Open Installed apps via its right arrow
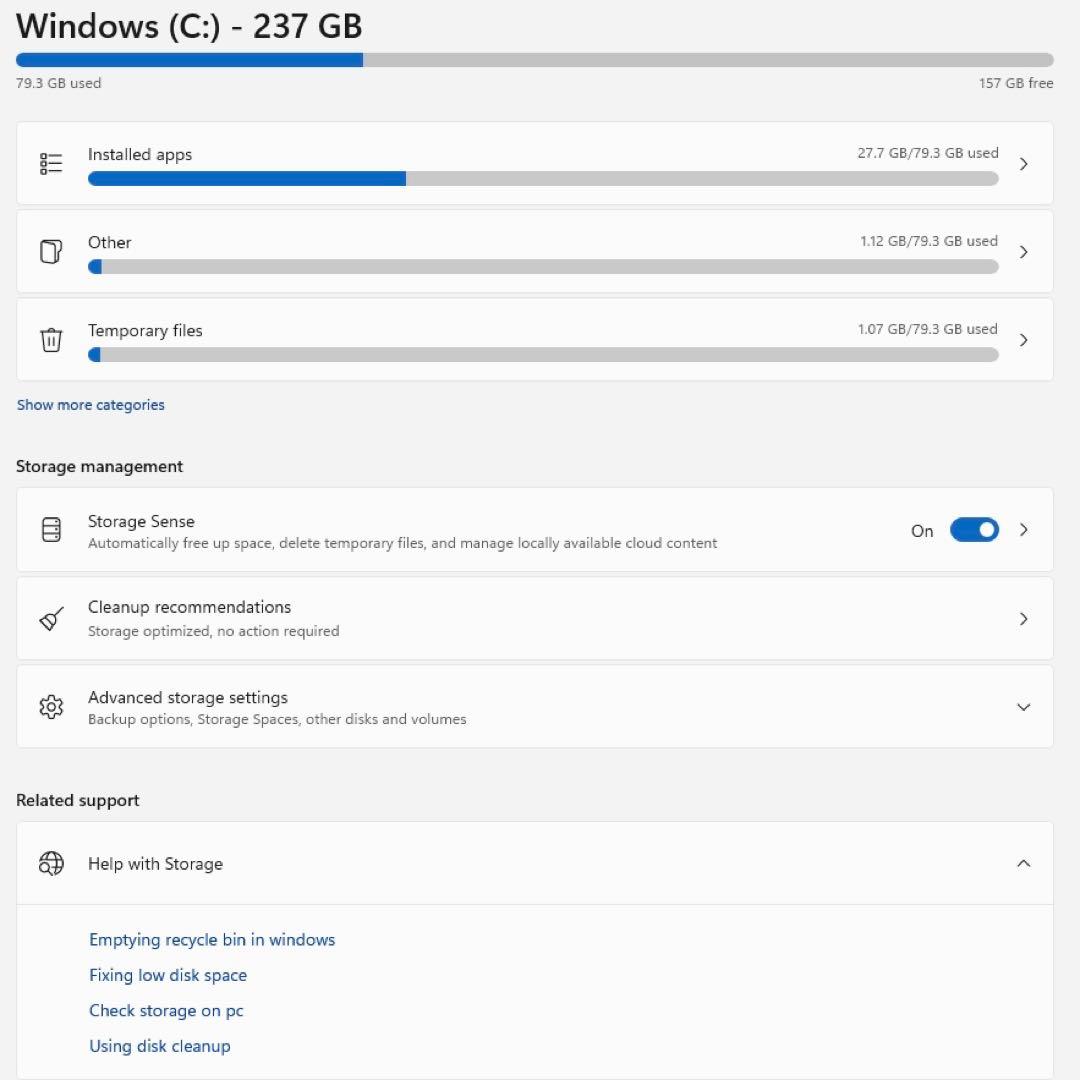This screenshot has width=1080, height=1080. coord(1023,163)
